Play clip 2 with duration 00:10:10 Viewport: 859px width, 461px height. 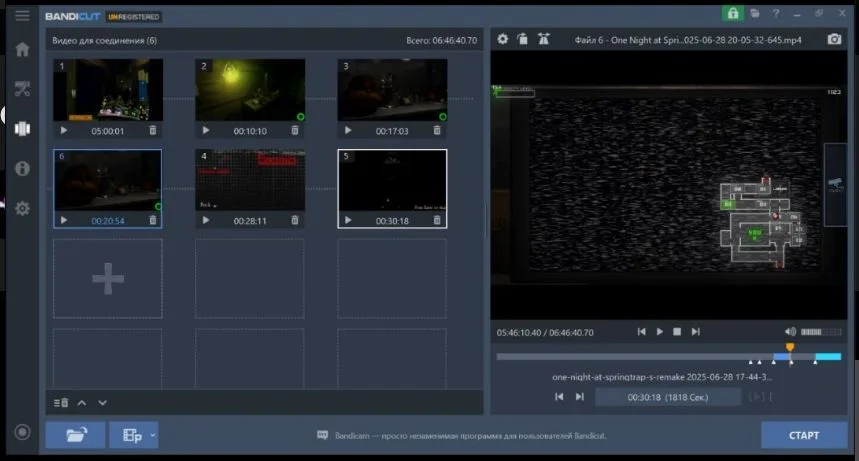pyautogui.click(x=206, y=130)
